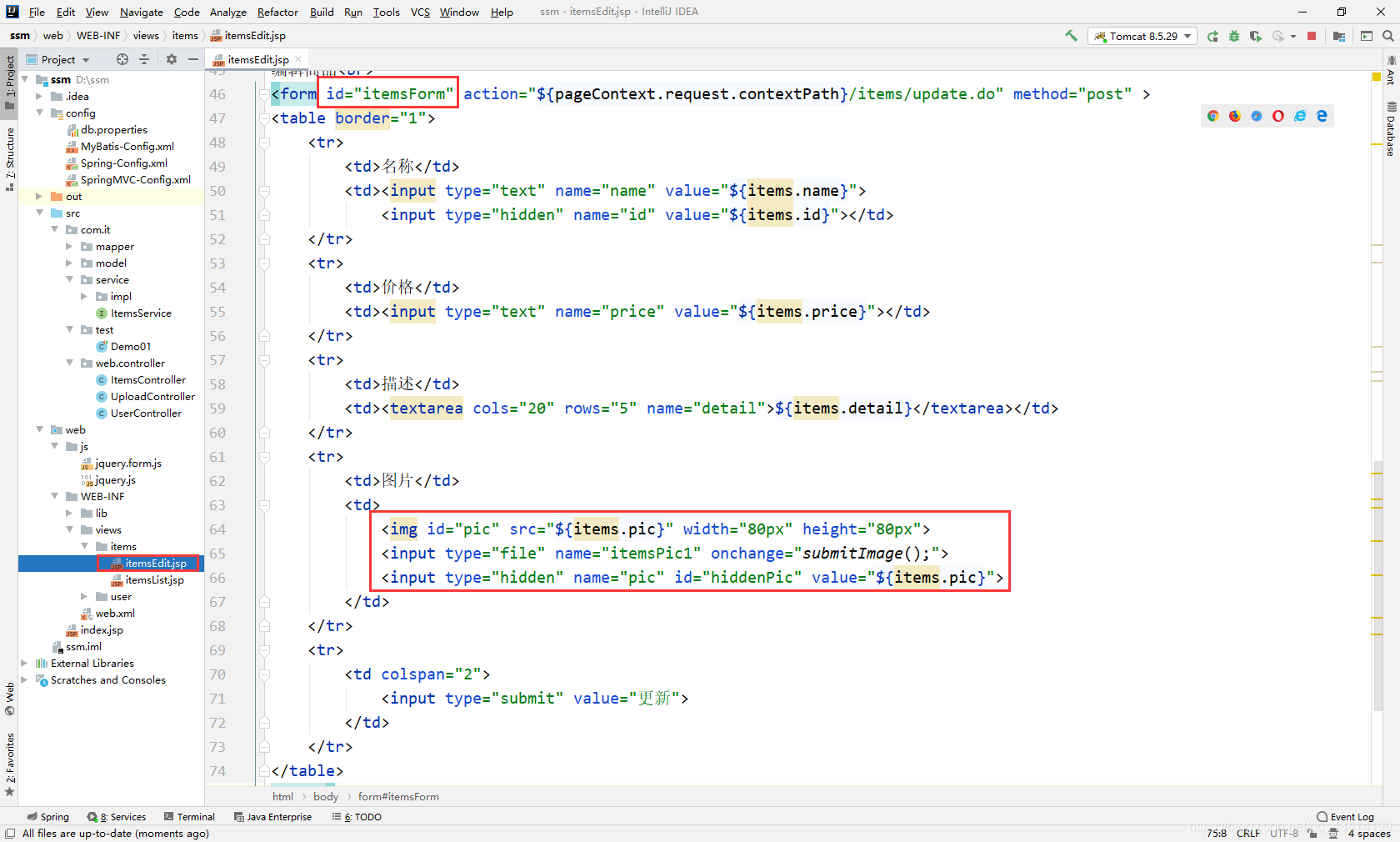Open page in Firefox browser icon
The height and width of the screenshot is (842, 1400).
(1235, 116)
